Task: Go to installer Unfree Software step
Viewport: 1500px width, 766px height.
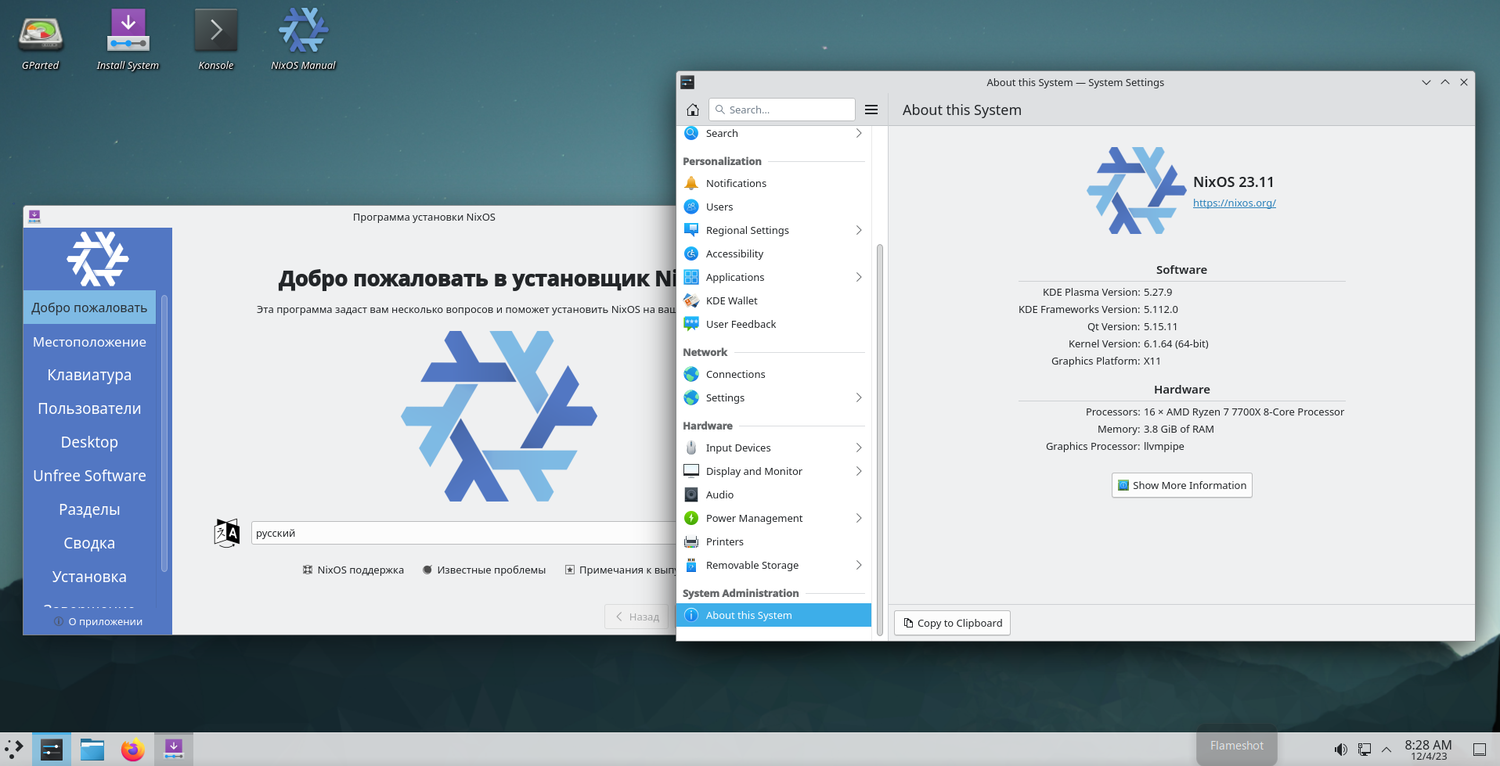Action: 90,476
